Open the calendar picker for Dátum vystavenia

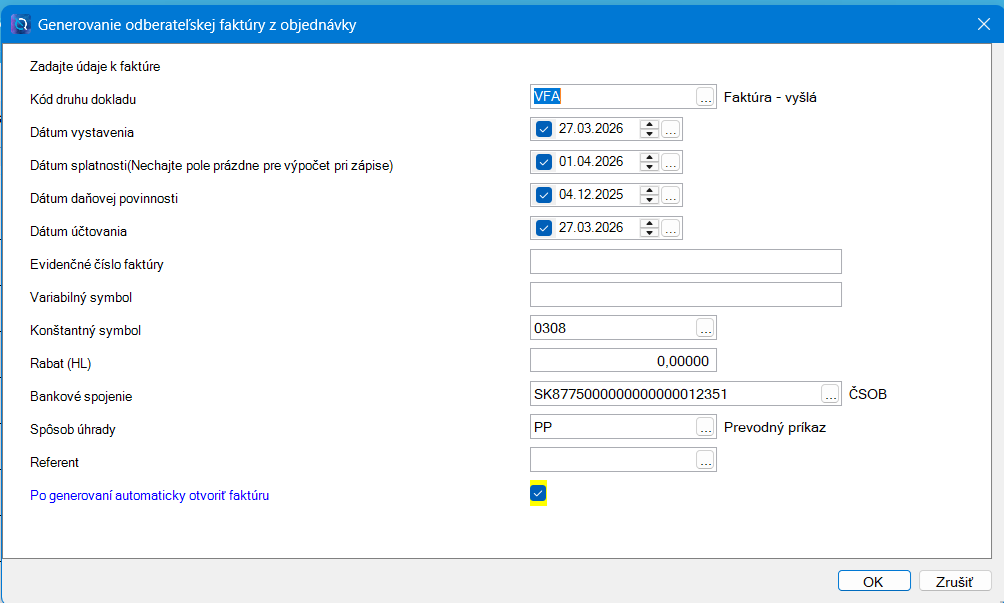[670, 129]
